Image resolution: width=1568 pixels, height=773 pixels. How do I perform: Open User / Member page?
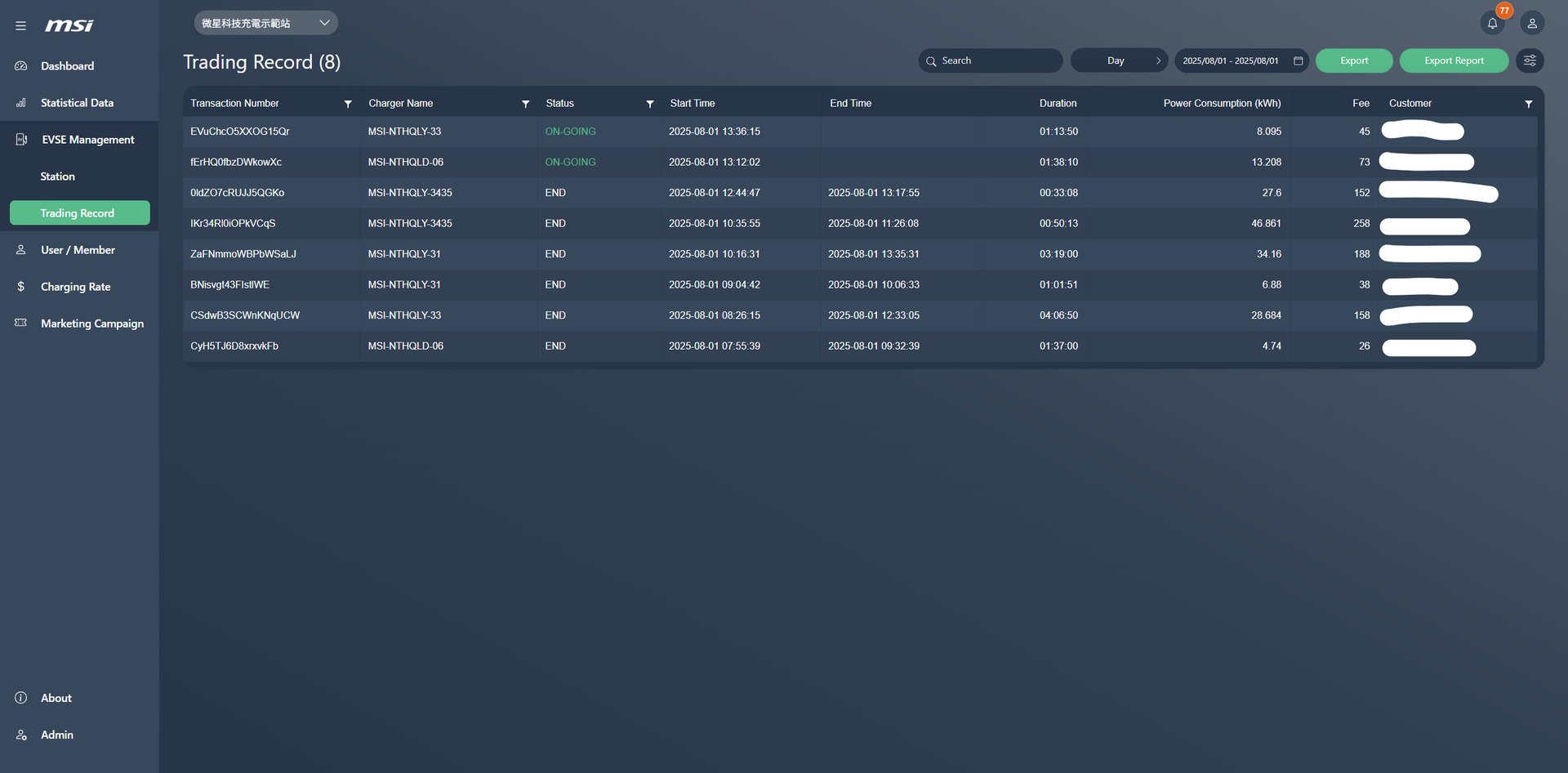point(79,249)
